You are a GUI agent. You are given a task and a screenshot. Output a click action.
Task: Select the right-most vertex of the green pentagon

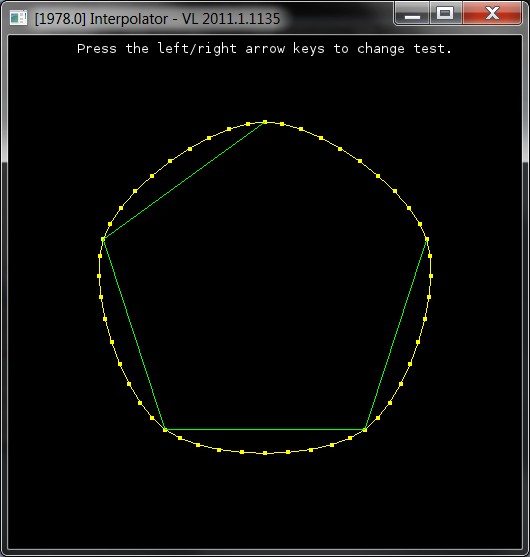coord(427,239)
